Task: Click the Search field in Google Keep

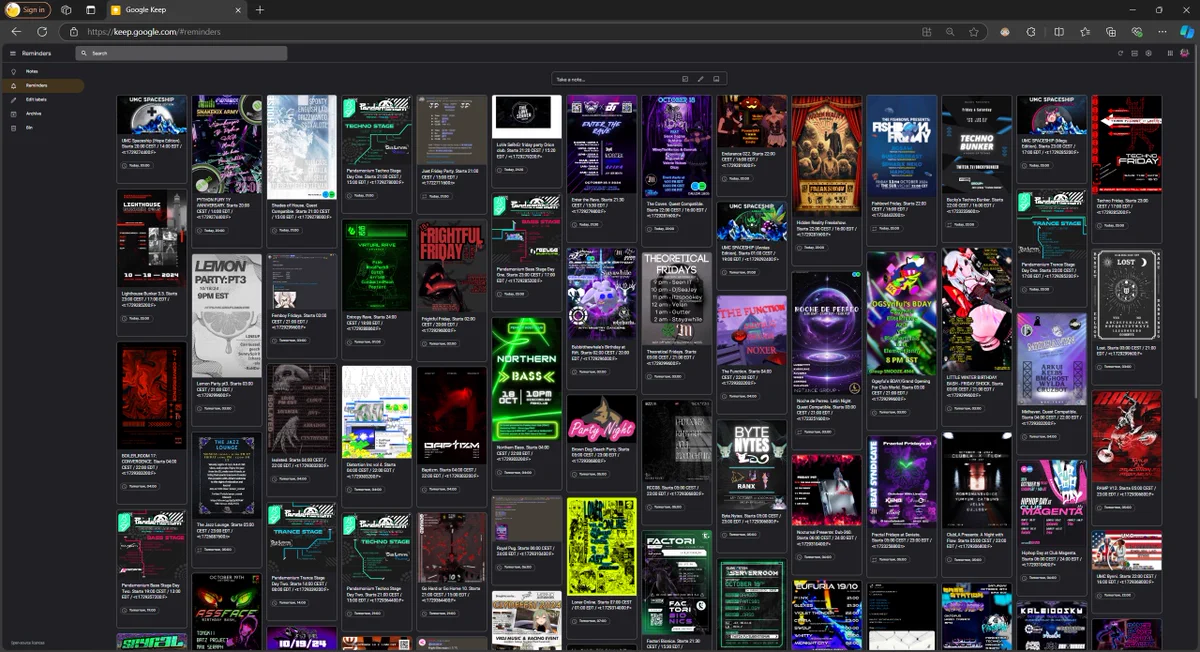Action: point(182,53)
